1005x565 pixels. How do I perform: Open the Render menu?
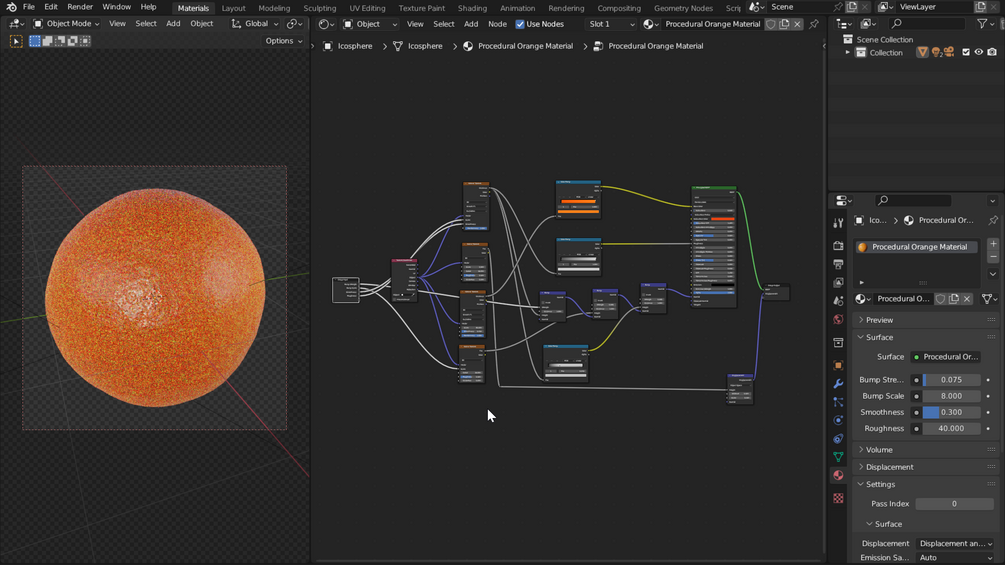click(80, 7)
